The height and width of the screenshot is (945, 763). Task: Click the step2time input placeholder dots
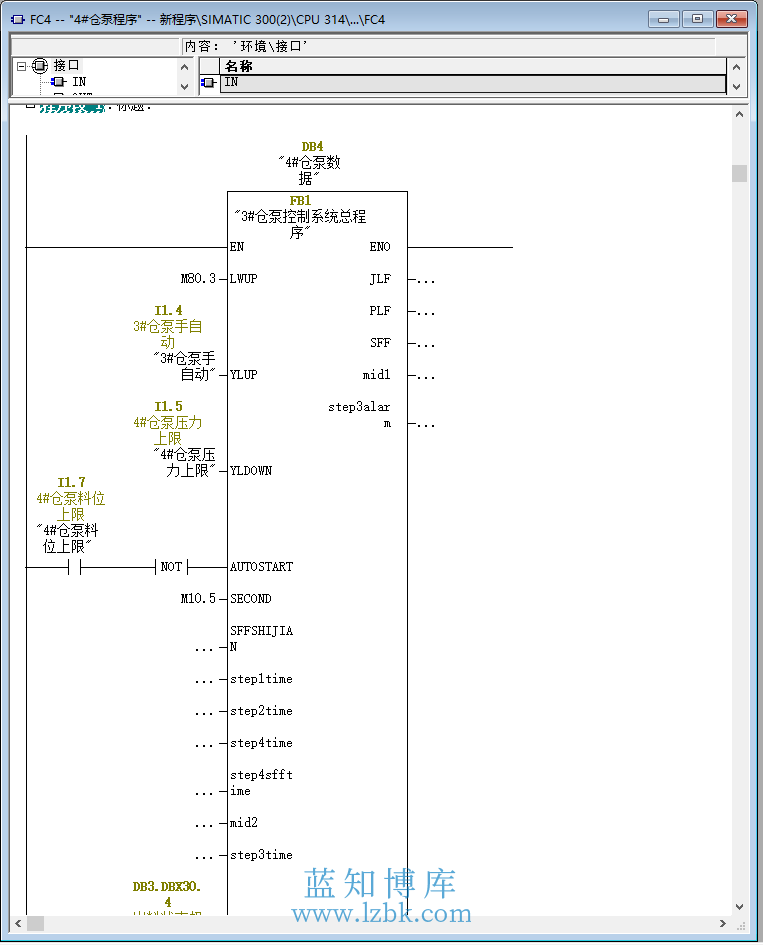(x=204, y=712)
